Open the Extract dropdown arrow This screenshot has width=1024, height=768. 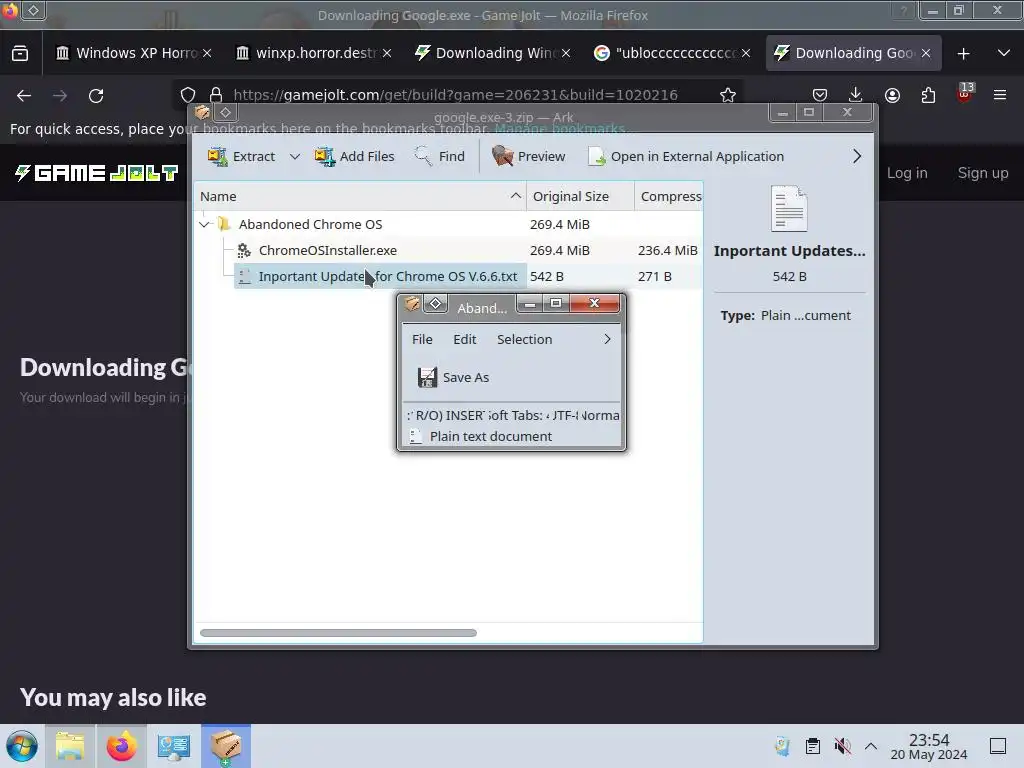coord(295,157)
